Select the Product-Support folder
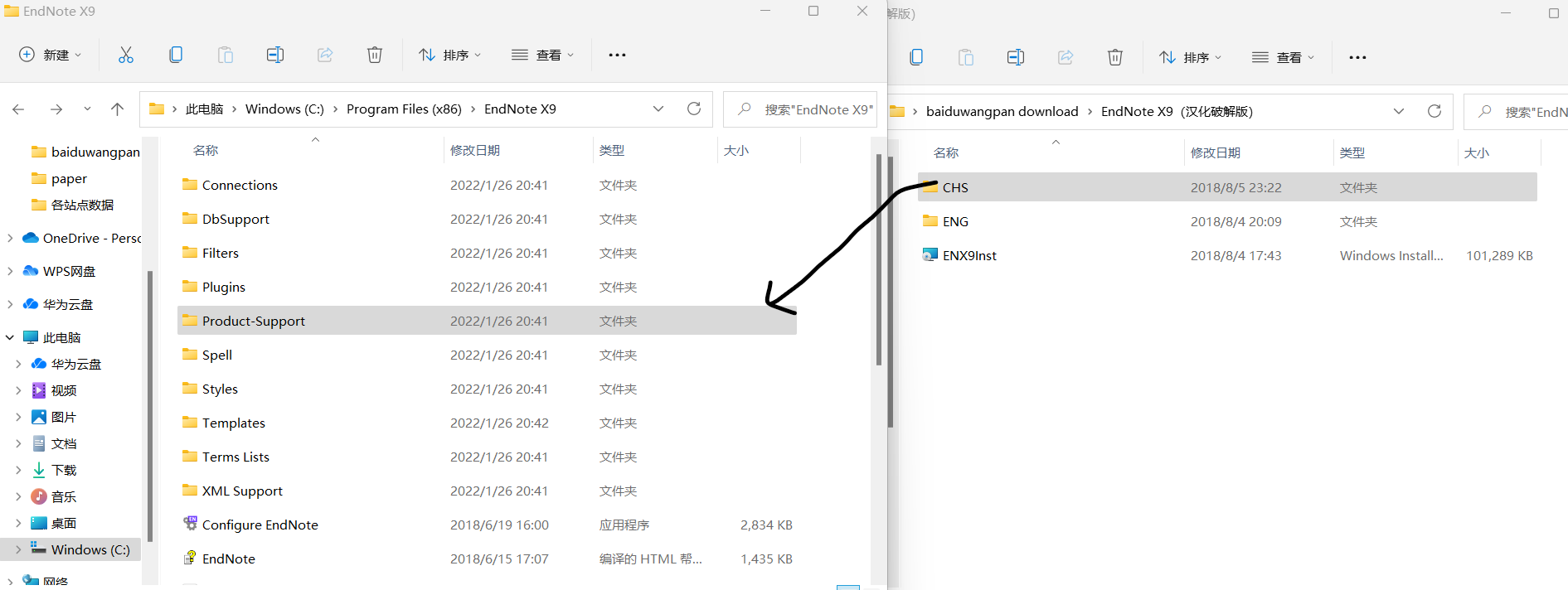1568x590 pixels. pyautogui.click(x=487, y=321)
